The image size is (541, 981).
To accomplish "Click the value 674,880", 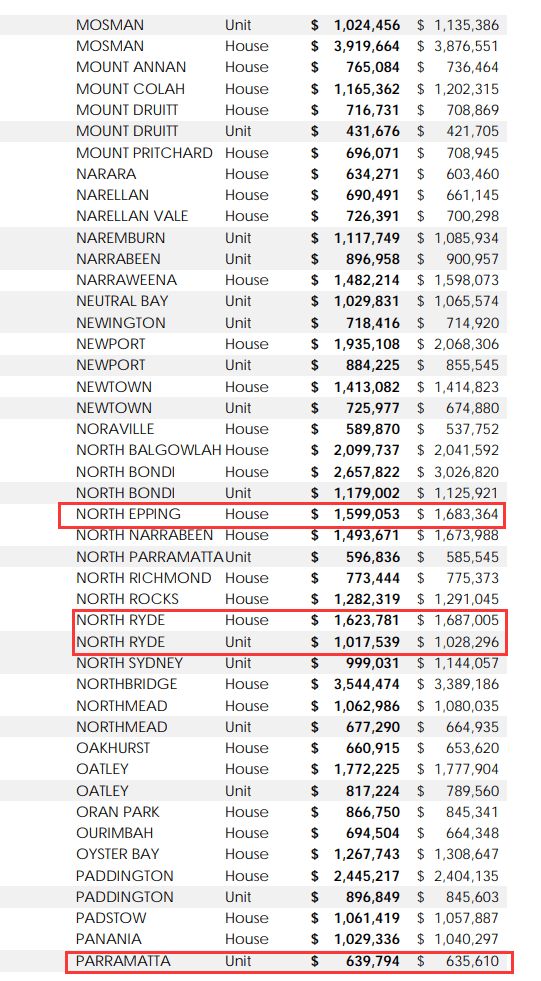I will (x=473, y=409).
